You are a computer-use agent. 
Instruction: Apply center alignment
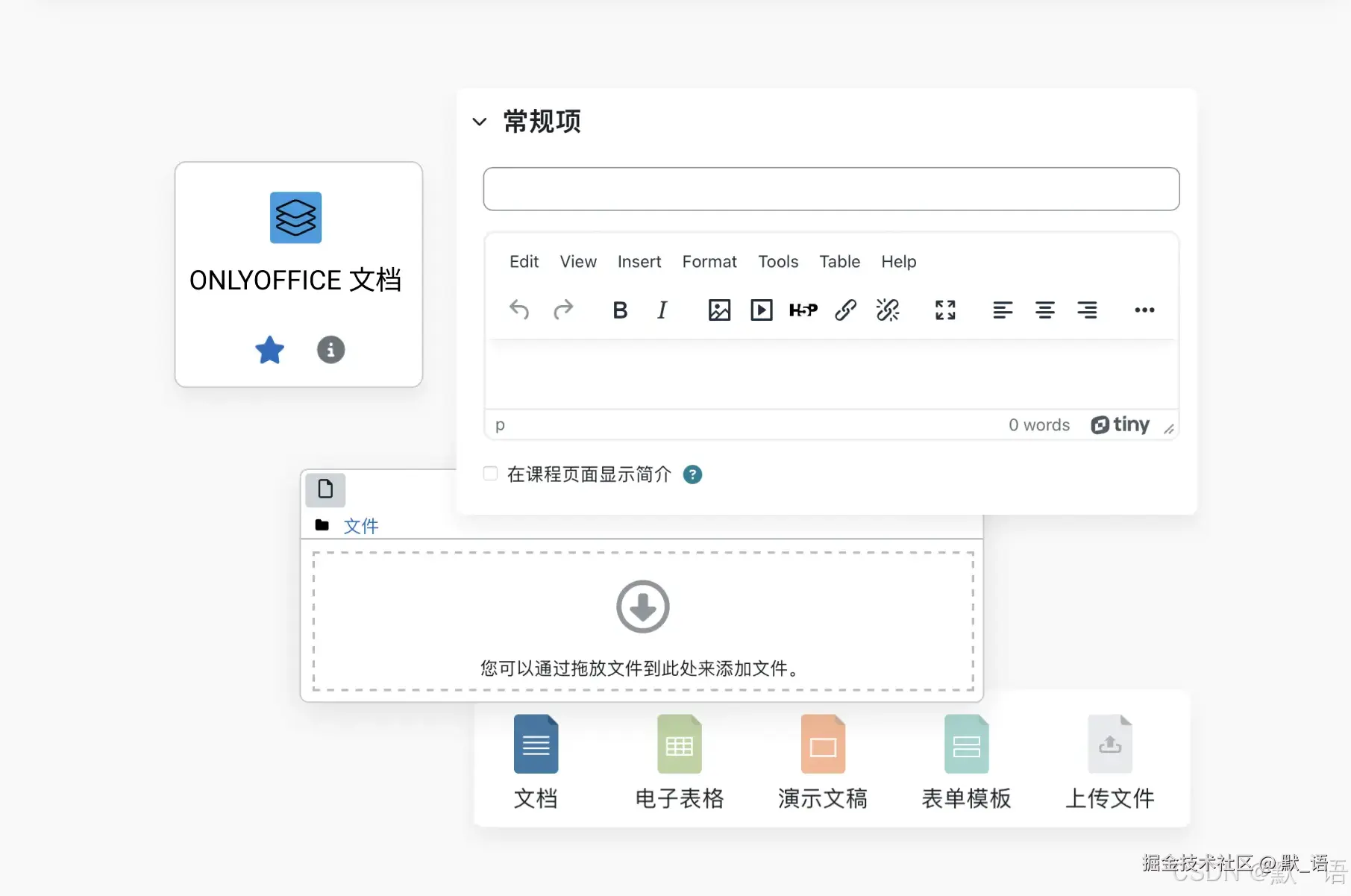click(x=1045, y=310)
